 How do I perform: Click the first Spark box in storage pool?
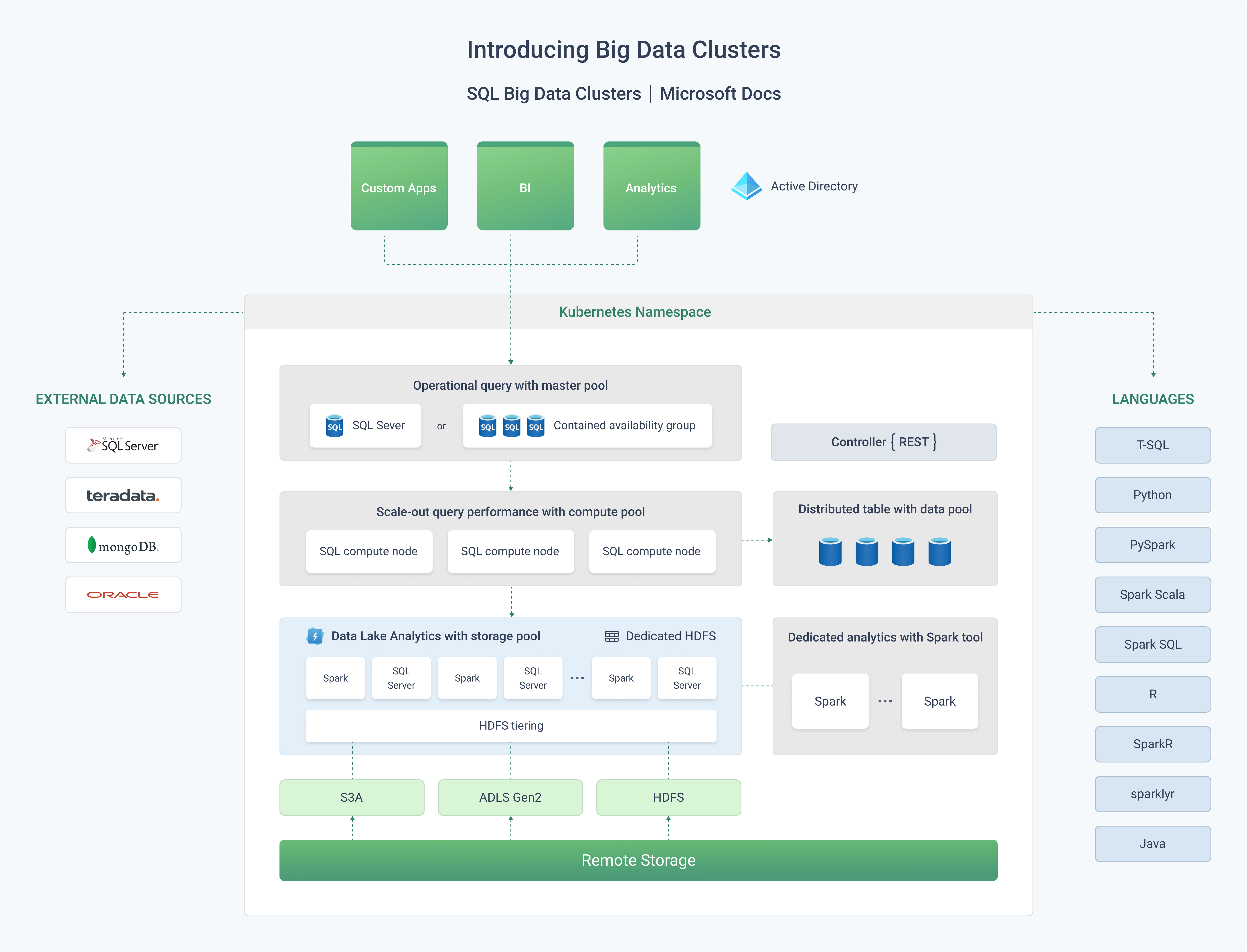(x=336, y=678)
